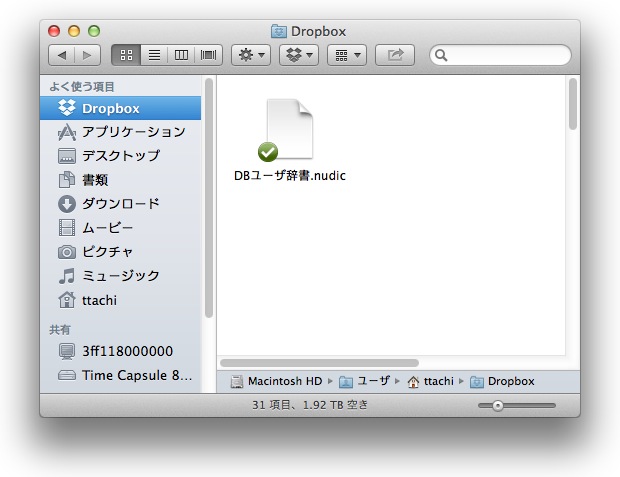
Task: Click the Share toolbar button
Action: coord(394,55)
